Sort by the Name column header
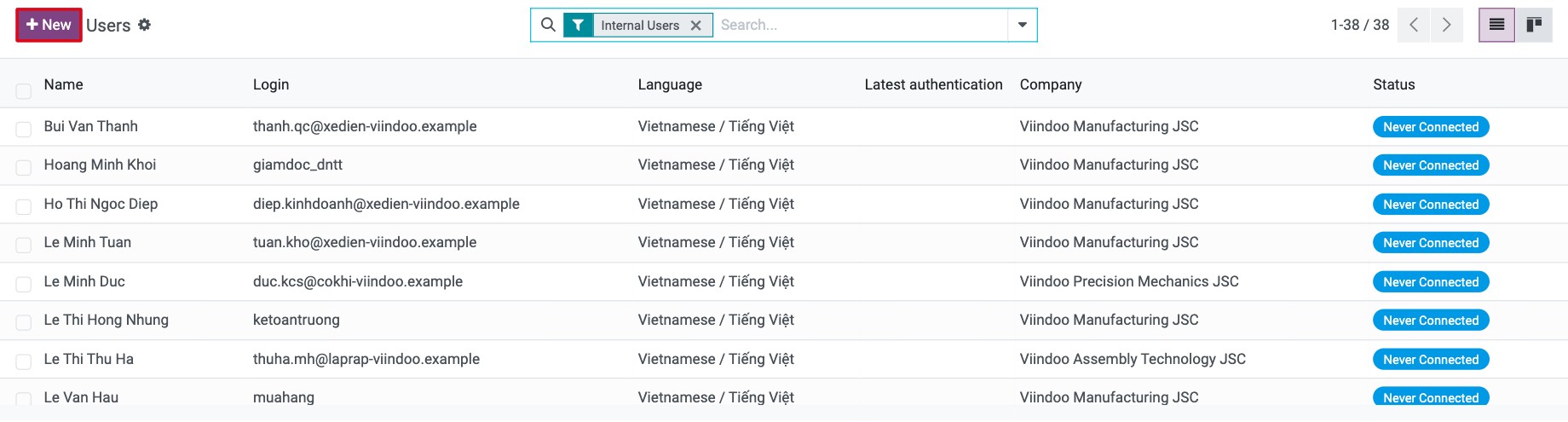Viewport: 1568px width, 422px height. (x=63, y=84)
